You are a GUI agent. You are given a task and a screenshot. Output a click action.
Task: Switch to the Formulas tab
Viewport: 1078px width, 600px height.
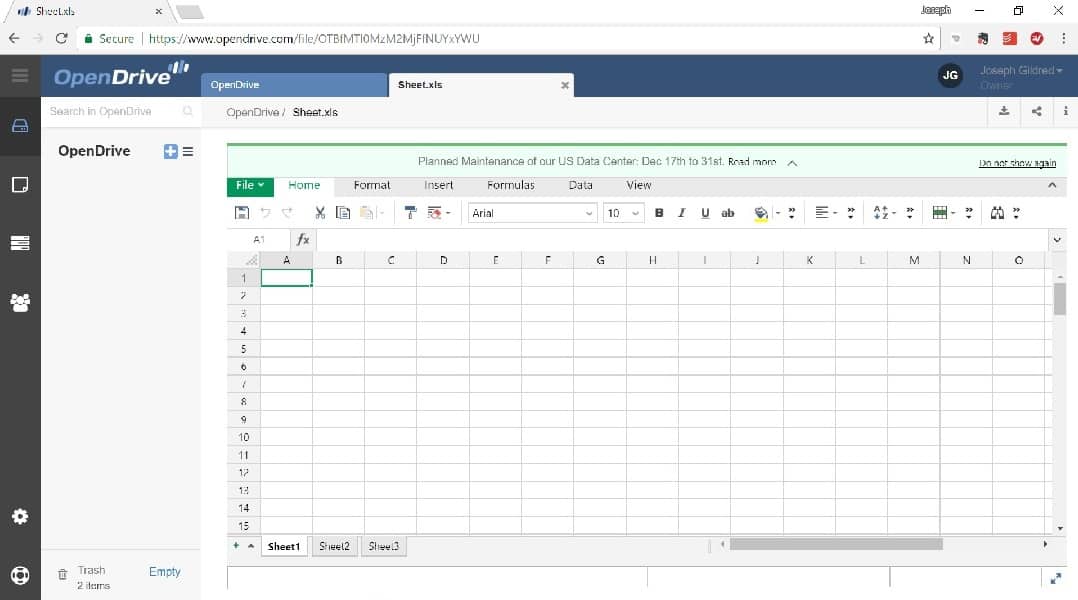coord(511,185)
